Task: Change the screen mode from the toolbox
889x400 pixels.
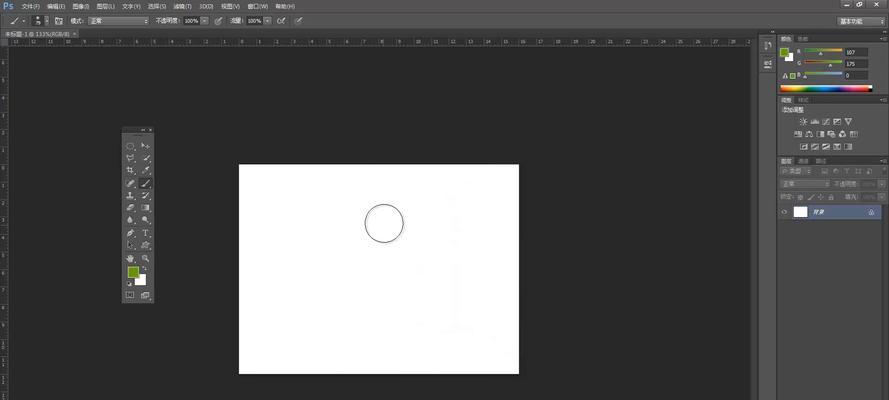Action: click(x=146, y=295)
